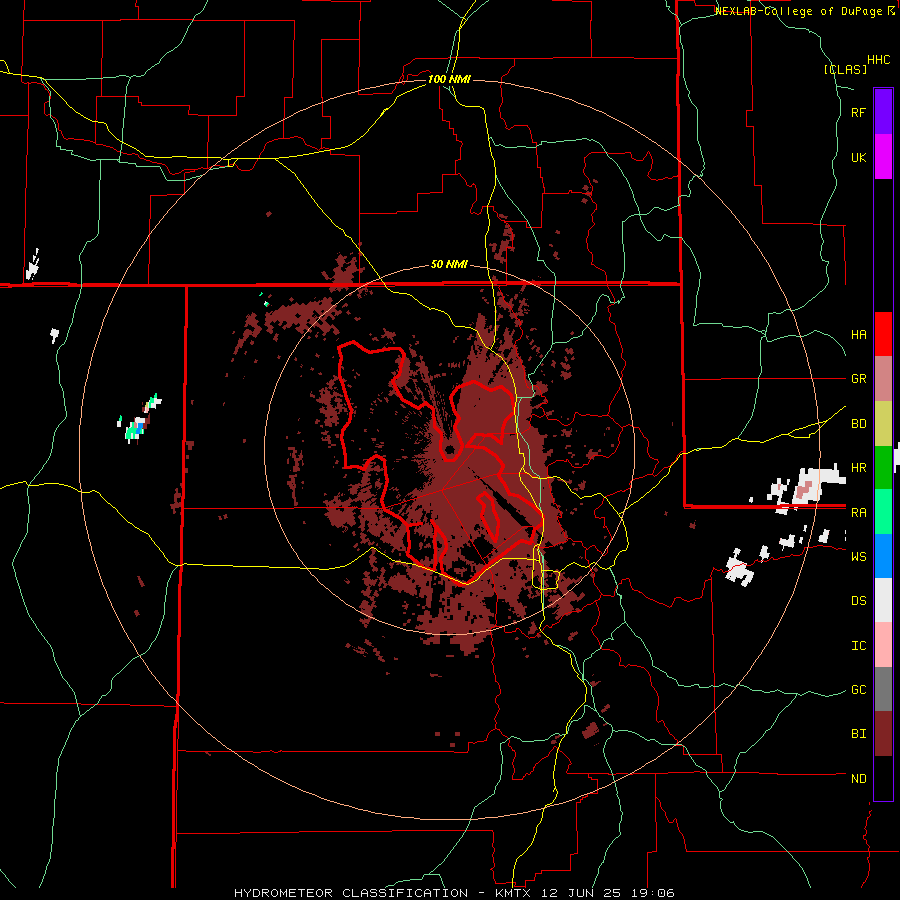The height and width of the screenshot is (900, 900).
Task: Click the ND legend label
Action: 858,779
